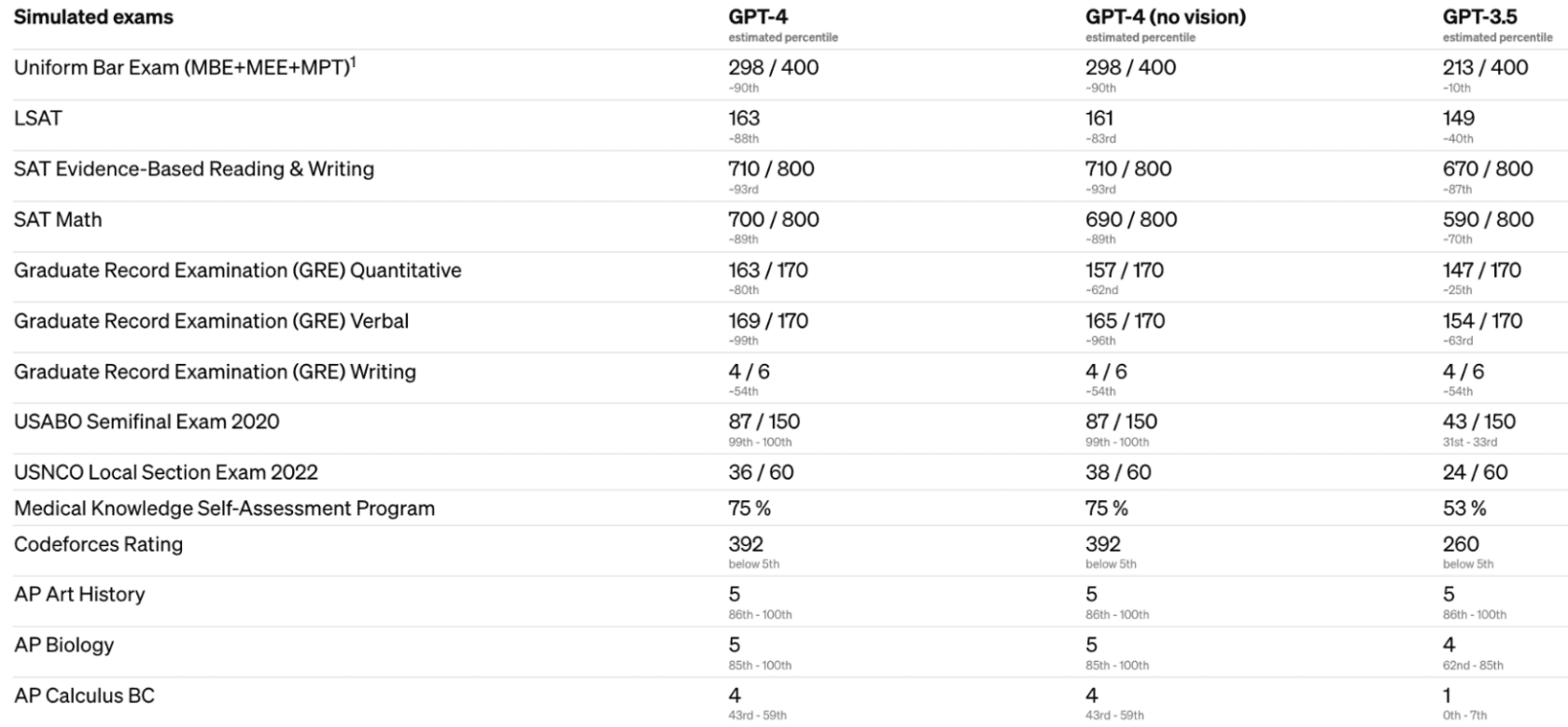Click "Medical Knowledge Self-Assessment Program" row label
1568x727 pixels.
[x=224, y=509]
